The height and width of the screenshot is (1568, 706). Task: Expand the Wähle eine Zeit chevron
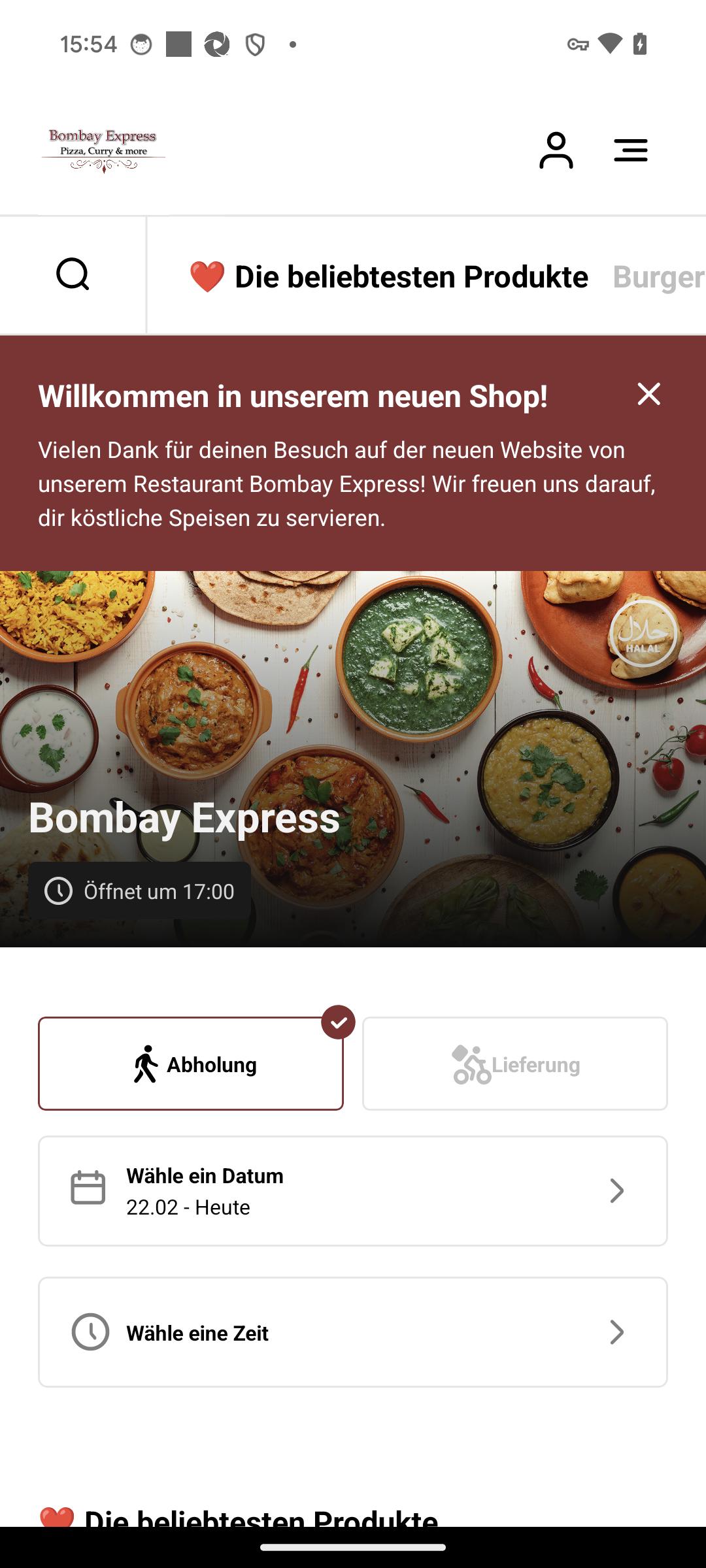(x=616, y=1332)
